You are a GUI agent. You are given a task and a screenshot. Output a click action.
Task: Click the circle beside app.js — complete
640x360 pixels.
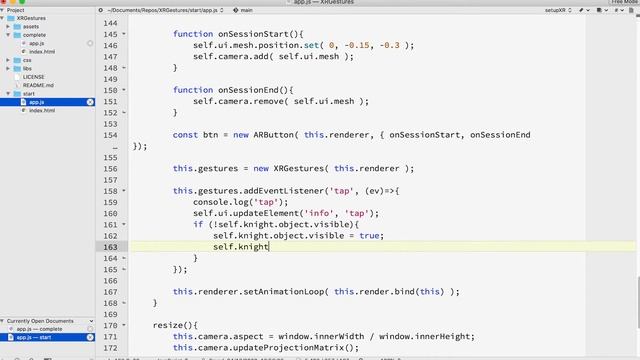coord(90,329)
